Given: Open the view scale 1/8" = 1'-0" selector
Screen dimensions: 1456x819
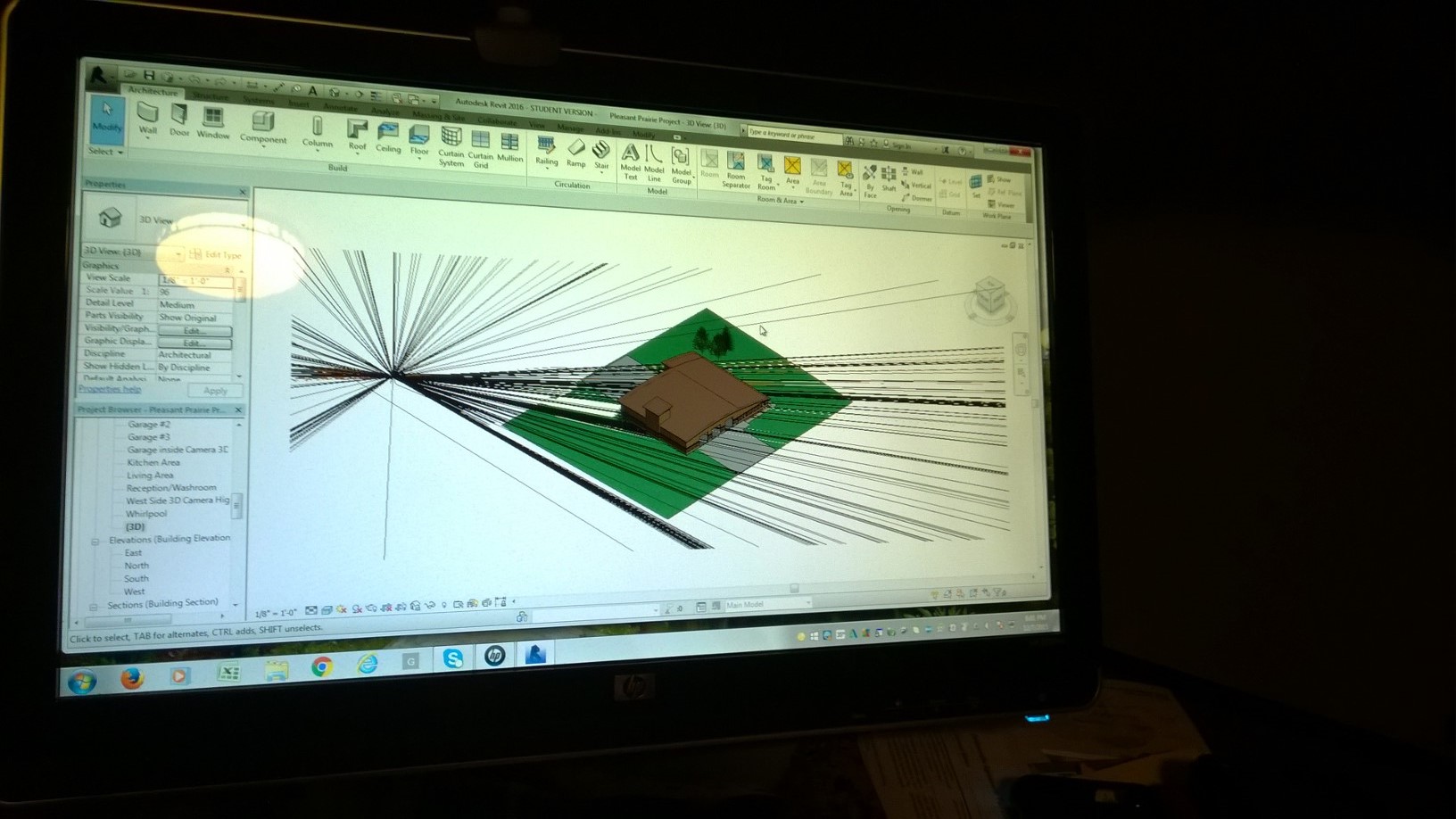Looking at the screenshot, I should (x=276, y=613).
